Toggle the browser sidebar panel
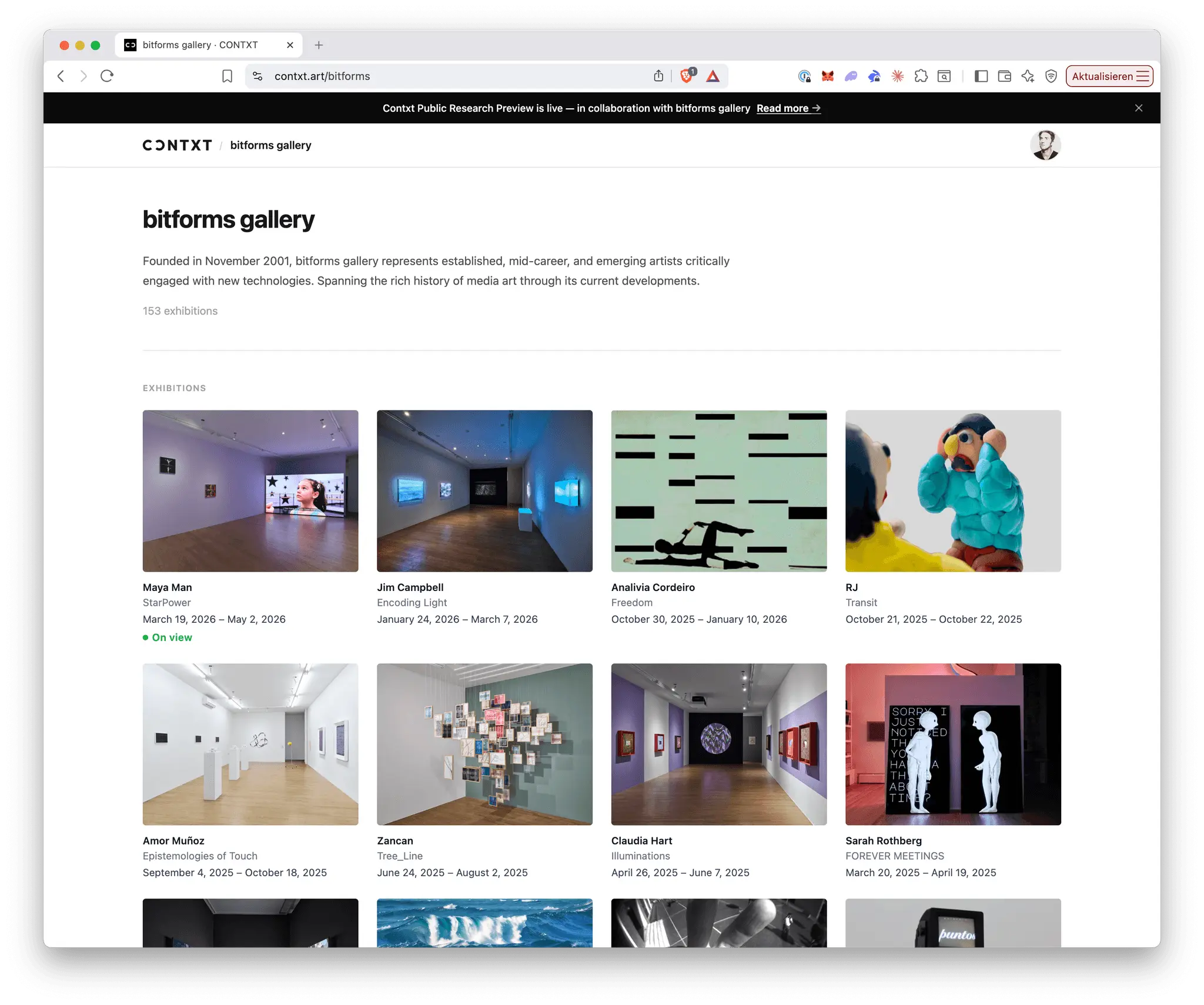 click(x=981, y=76)
